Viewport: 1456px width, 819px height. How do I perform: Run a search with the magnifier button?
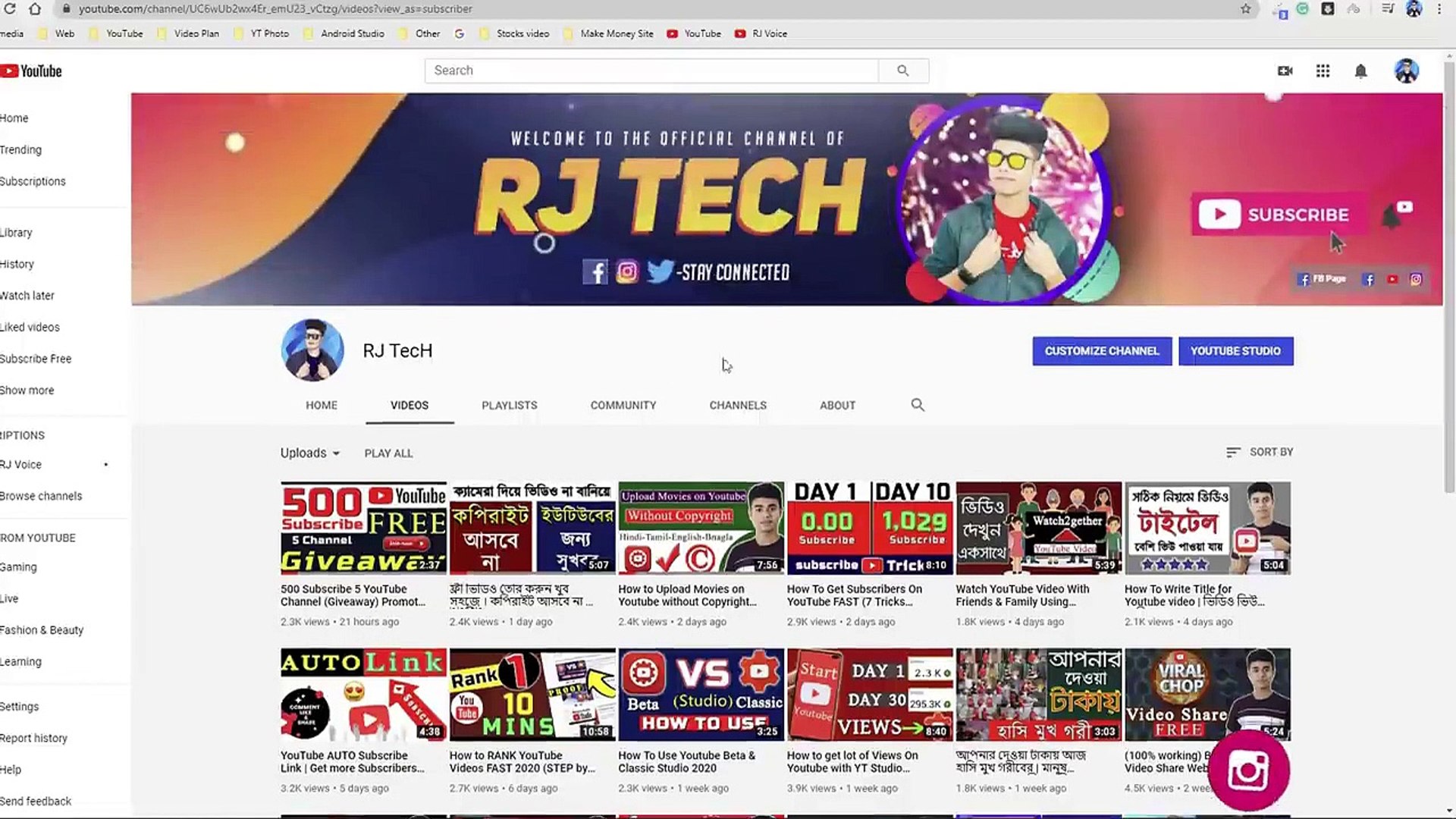point(902,70)
